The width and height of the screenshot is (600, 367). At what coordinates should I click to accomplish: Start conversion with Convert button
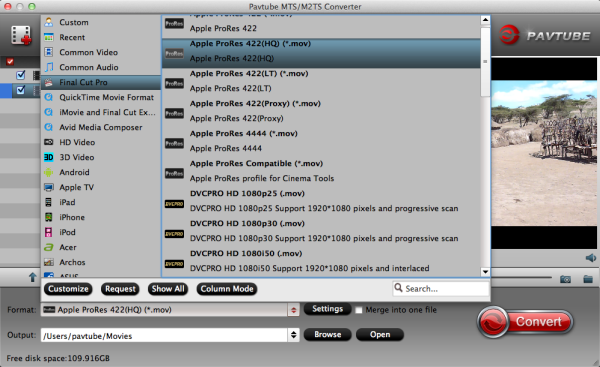[x=525, y=321]
